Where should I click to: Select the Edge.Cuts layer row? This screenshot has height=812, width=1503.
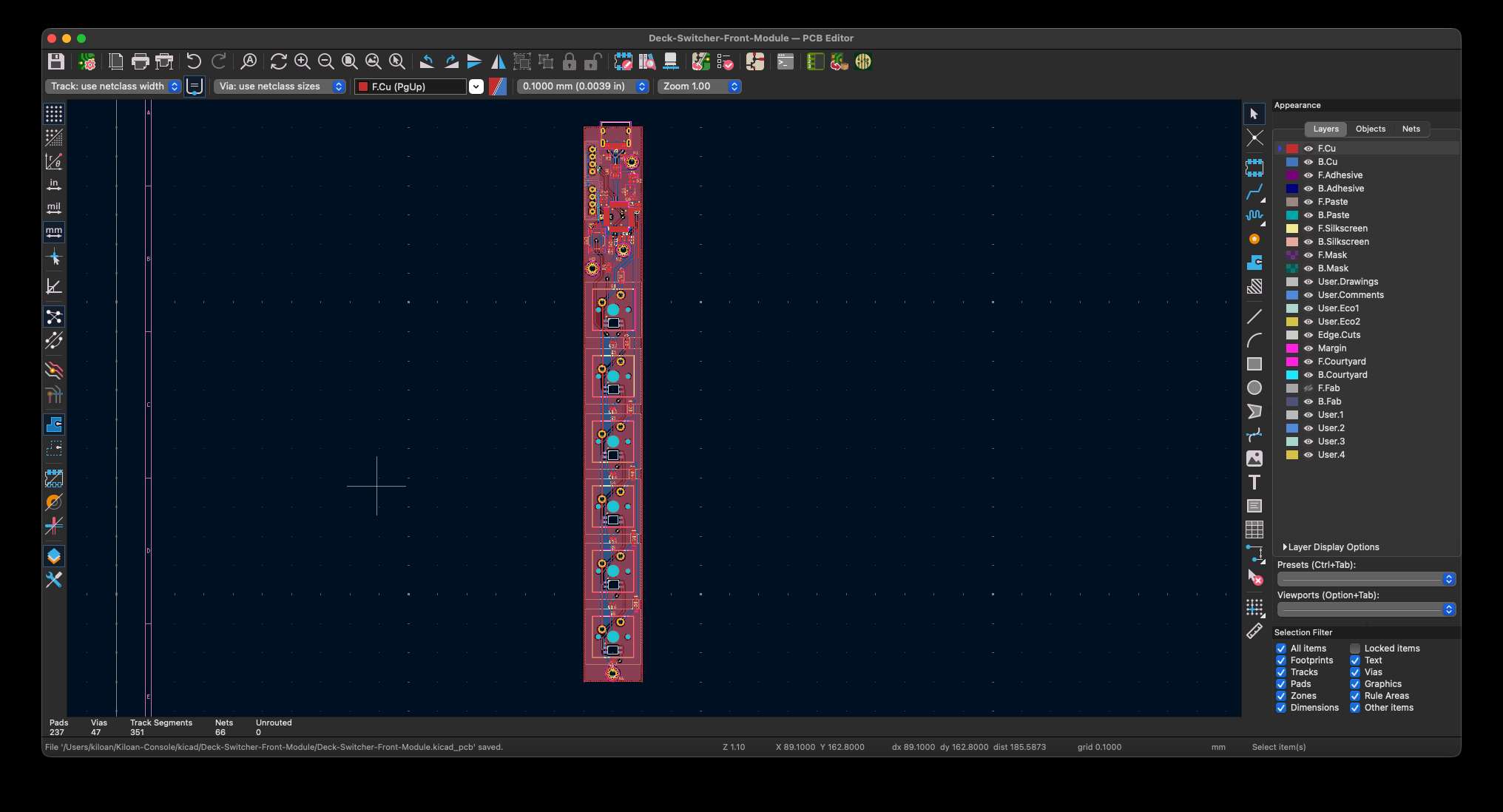point(1339,335)
